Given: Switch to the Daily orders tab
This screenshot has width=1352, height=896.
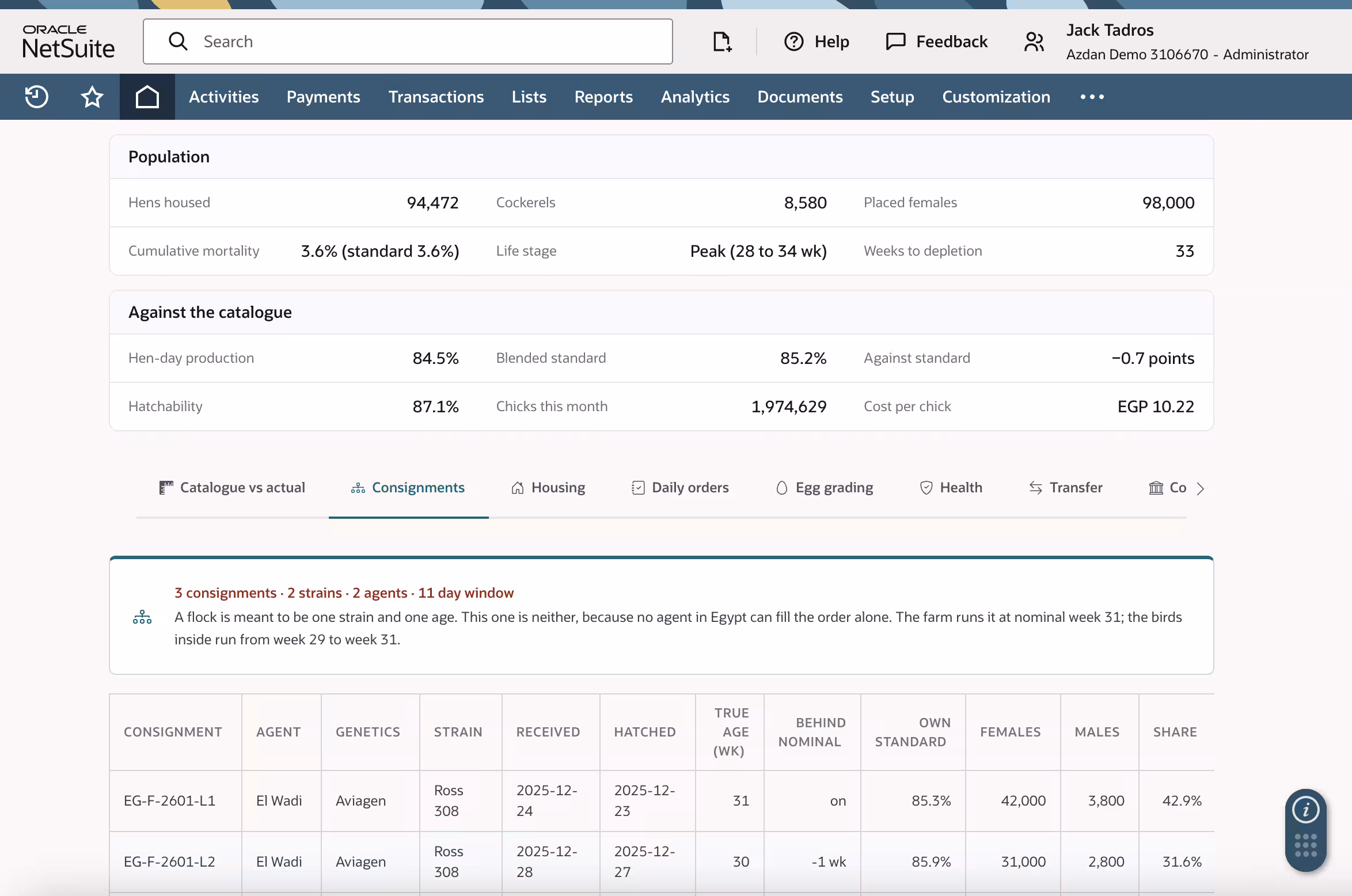Looking at the screenshot, I should point(680,488).
